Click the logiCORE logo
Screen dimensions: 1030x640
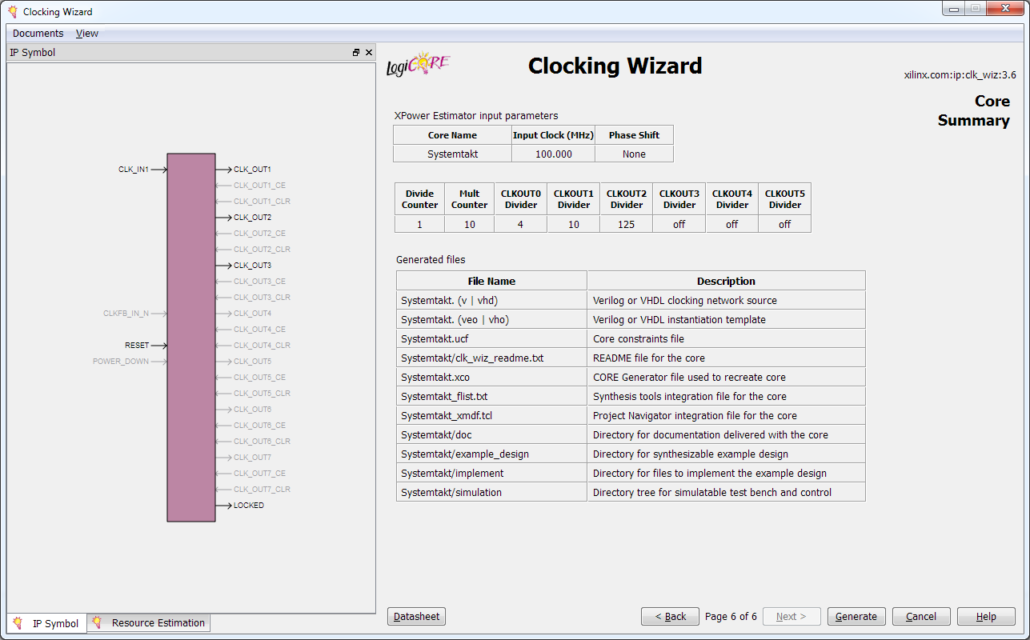click(418, 65)
